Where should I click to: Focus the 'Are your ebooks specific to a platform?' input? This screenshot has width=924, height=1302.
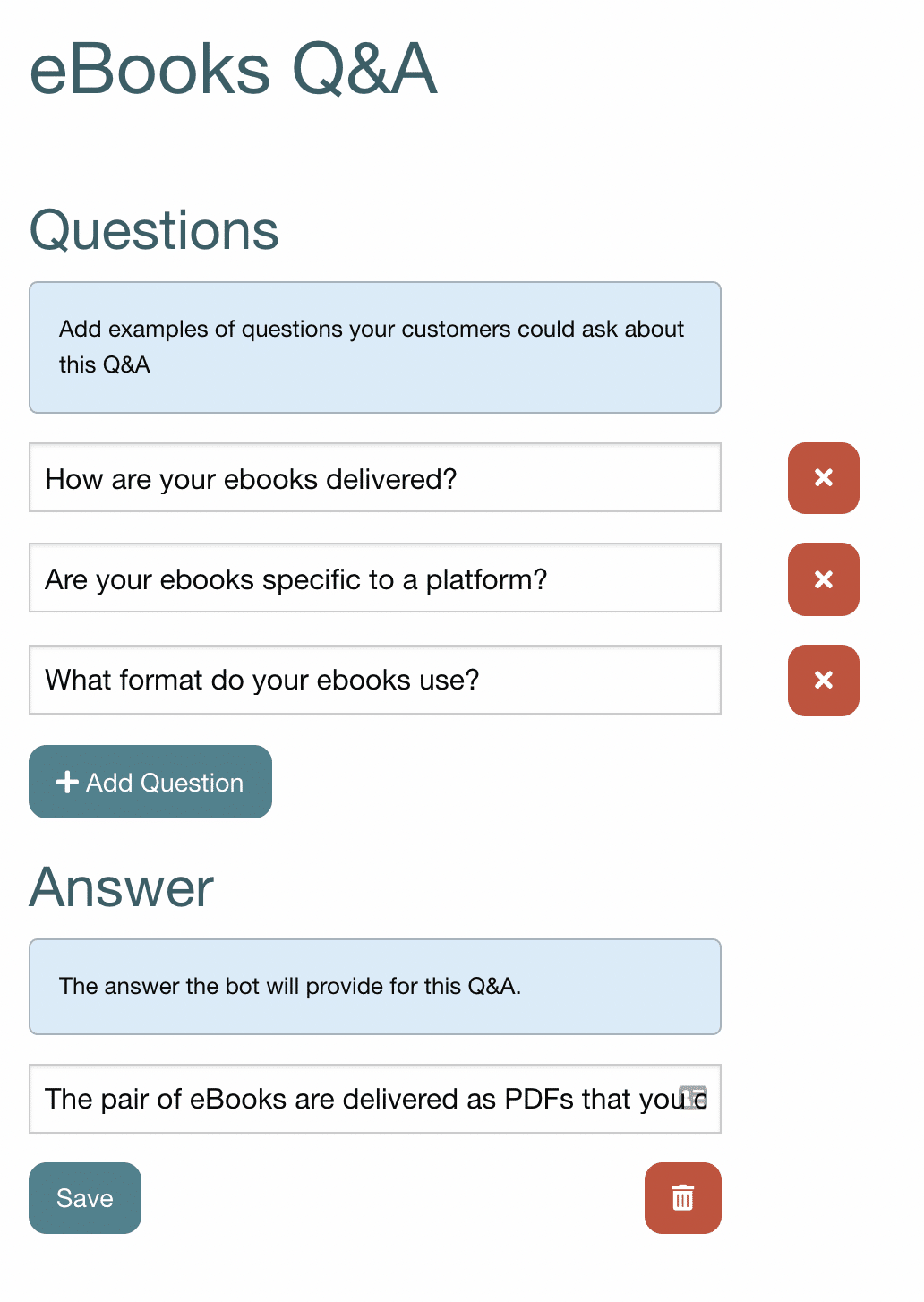click(x=374, y=578)
